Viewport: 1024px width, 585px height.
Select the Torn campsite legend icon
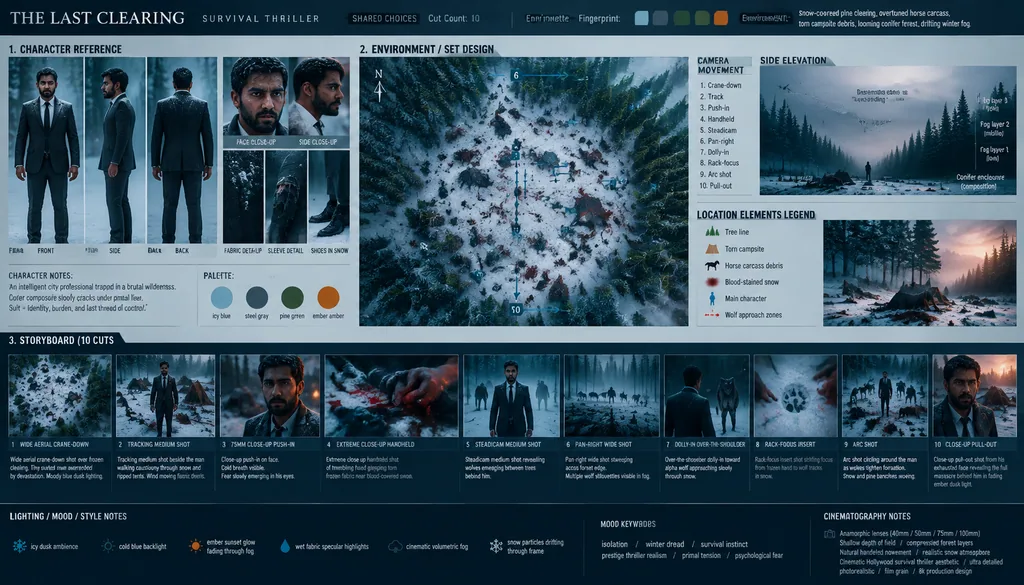[712, 249]
